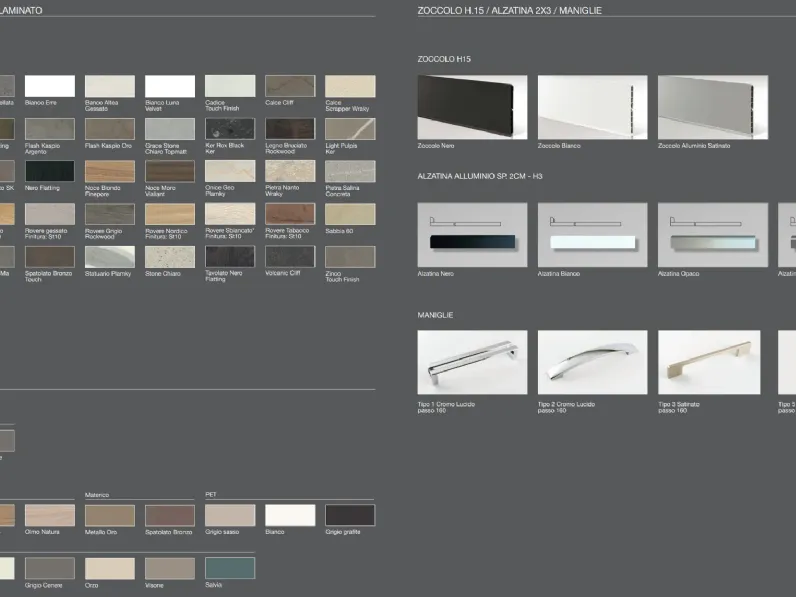This screenshot has width=796, height=597.
Task: Open the Zoccolo Nero plinth image
Action: pos(472,107)
